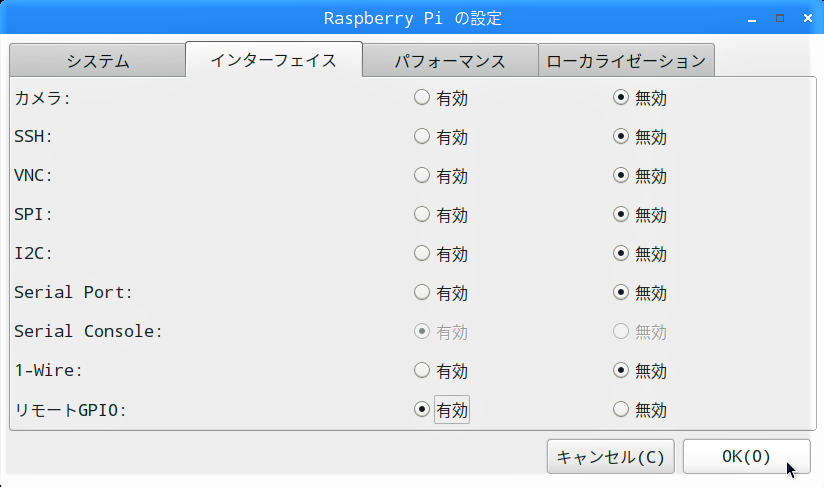Minimize the Raspberry Pi の設定 window
This screenshot has height=487, width=824.
coord(754,18)
